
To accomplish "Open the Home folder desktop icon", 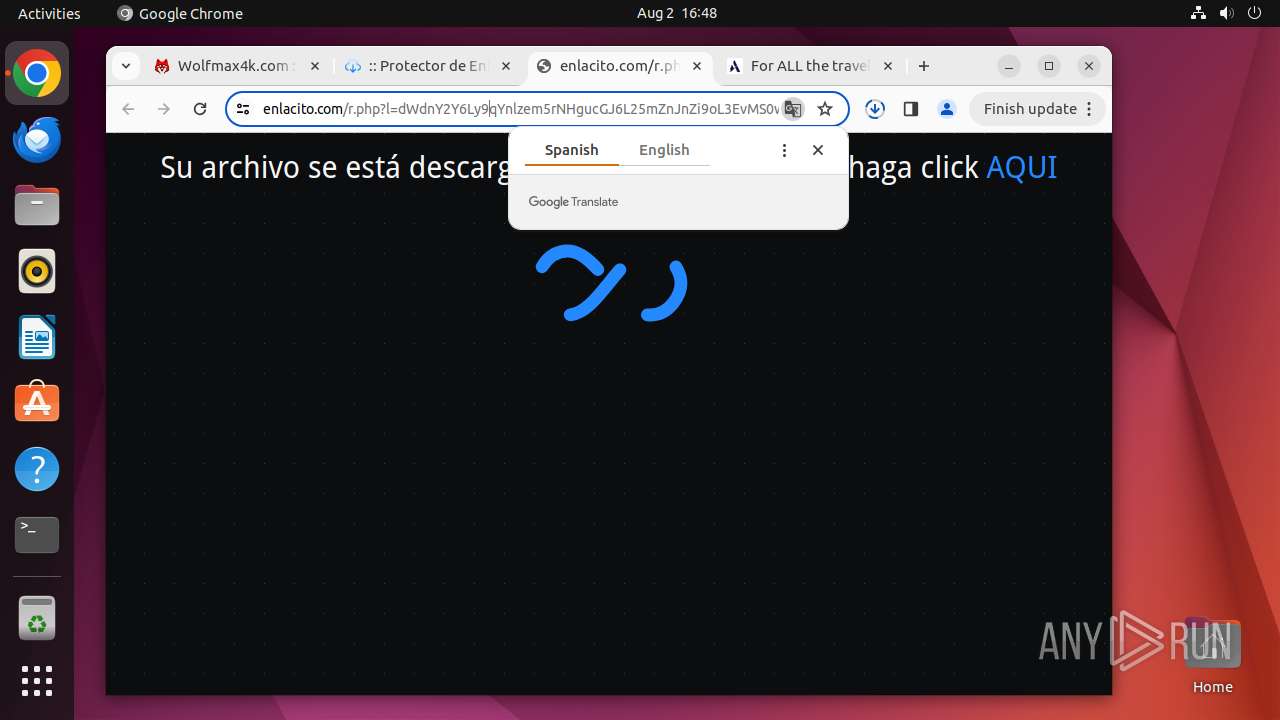I will pos(1212,657).
